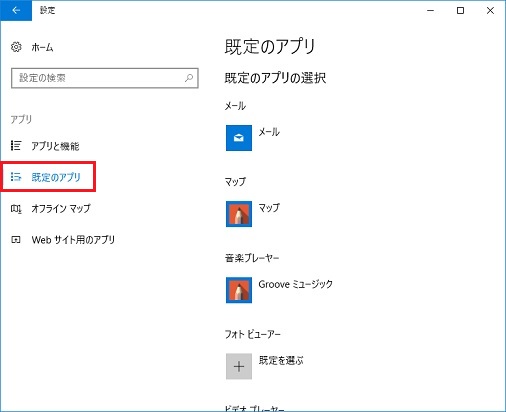Click the Web サイト用のアプリ icon
Viewport: 506px width, 412px height.
tap(16, 240)
